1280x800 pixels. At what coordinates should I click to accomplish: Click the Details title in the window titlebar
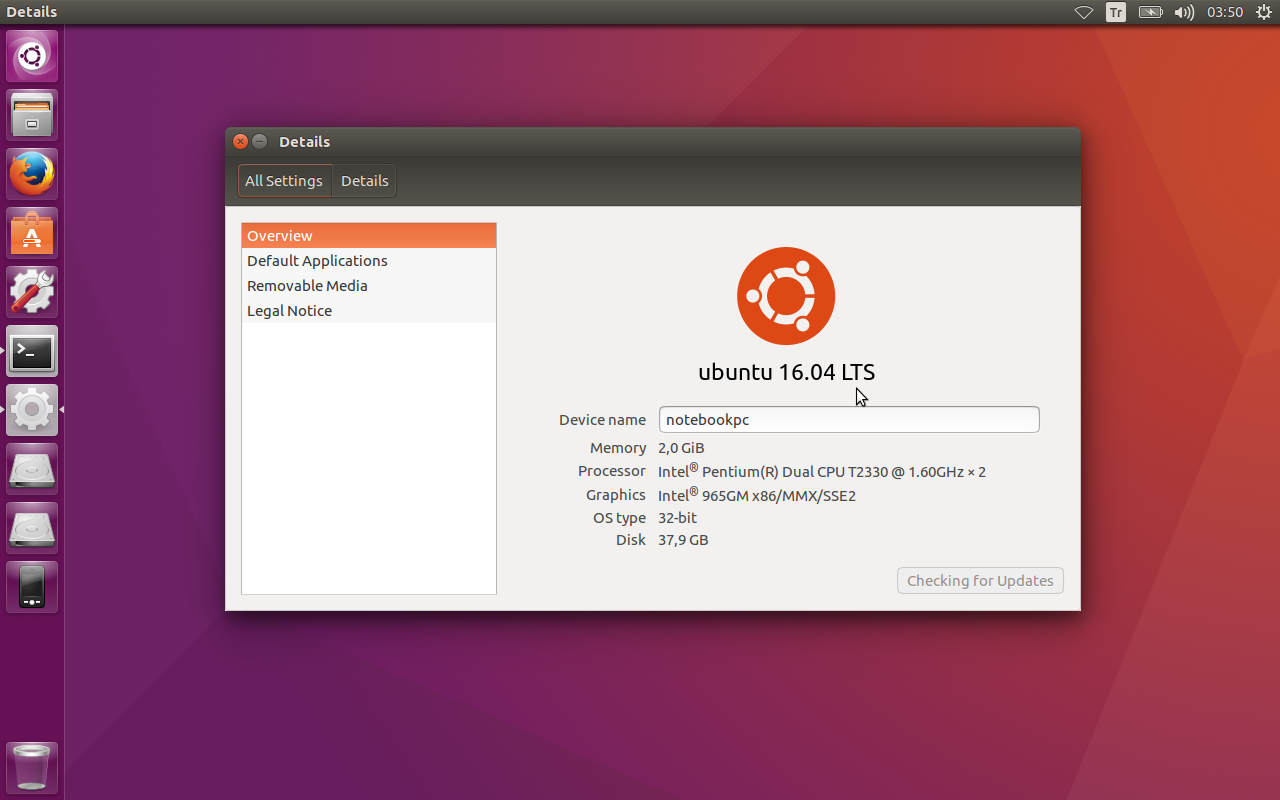(x=304, y=142)
